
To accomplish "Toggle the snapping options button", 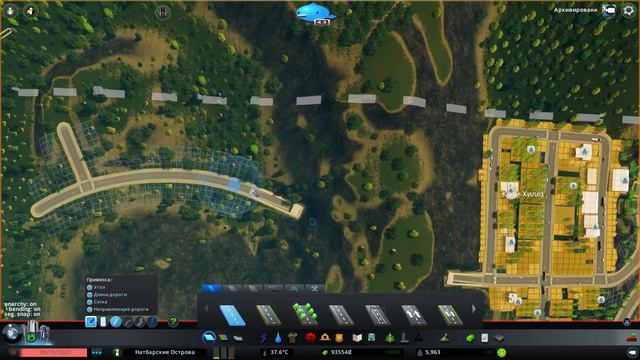I will pos(91,322).
